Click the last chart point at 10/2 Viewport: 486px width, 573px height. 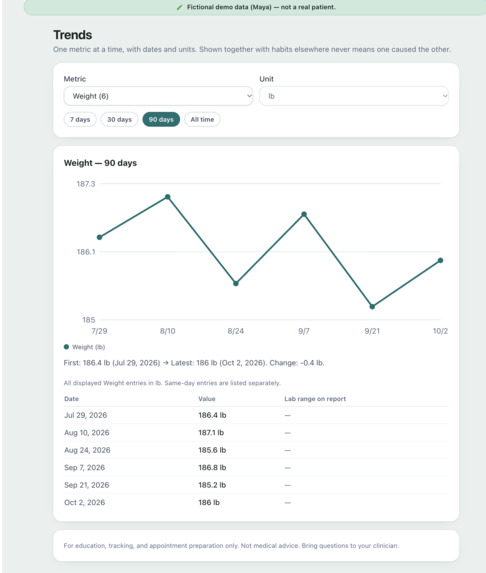tap(440, 260)
